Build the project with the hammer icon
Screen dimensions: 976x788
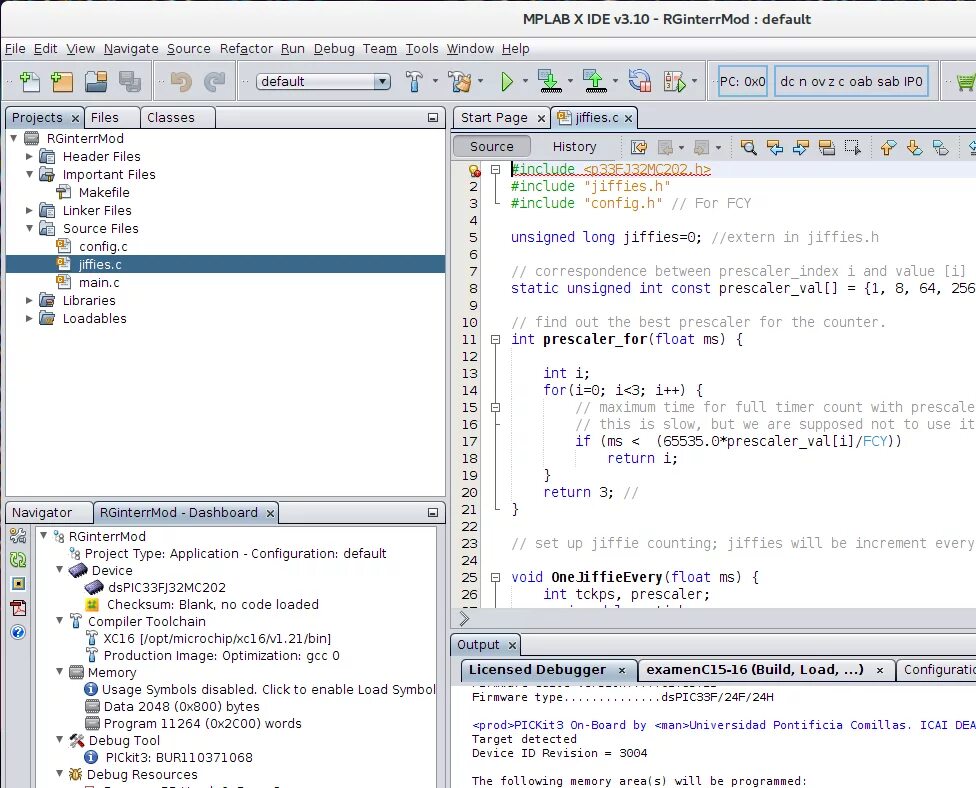(x=414, y=81)
